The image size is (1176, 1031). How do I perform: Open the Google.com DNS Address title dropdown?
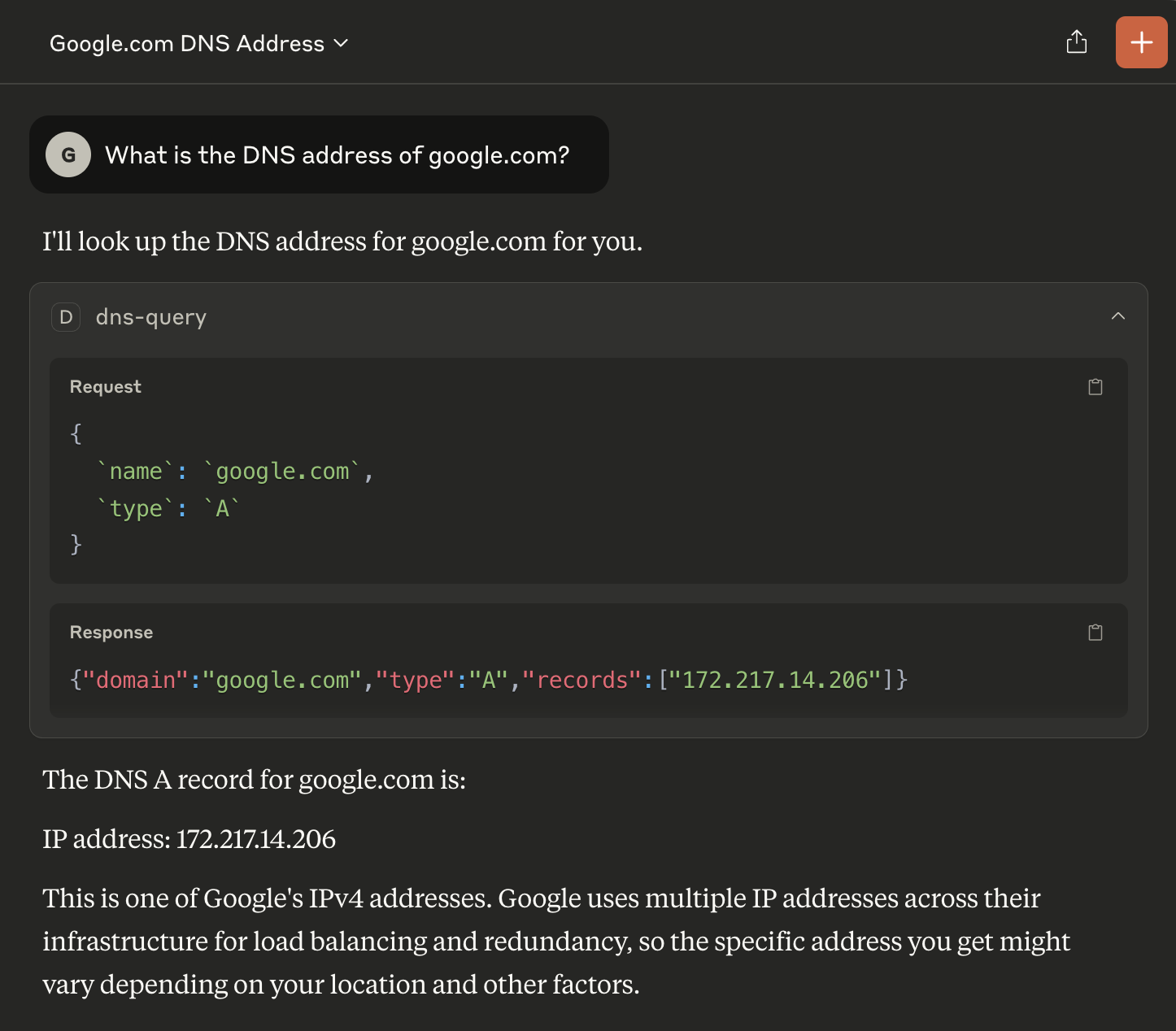(x=199, y=43)
